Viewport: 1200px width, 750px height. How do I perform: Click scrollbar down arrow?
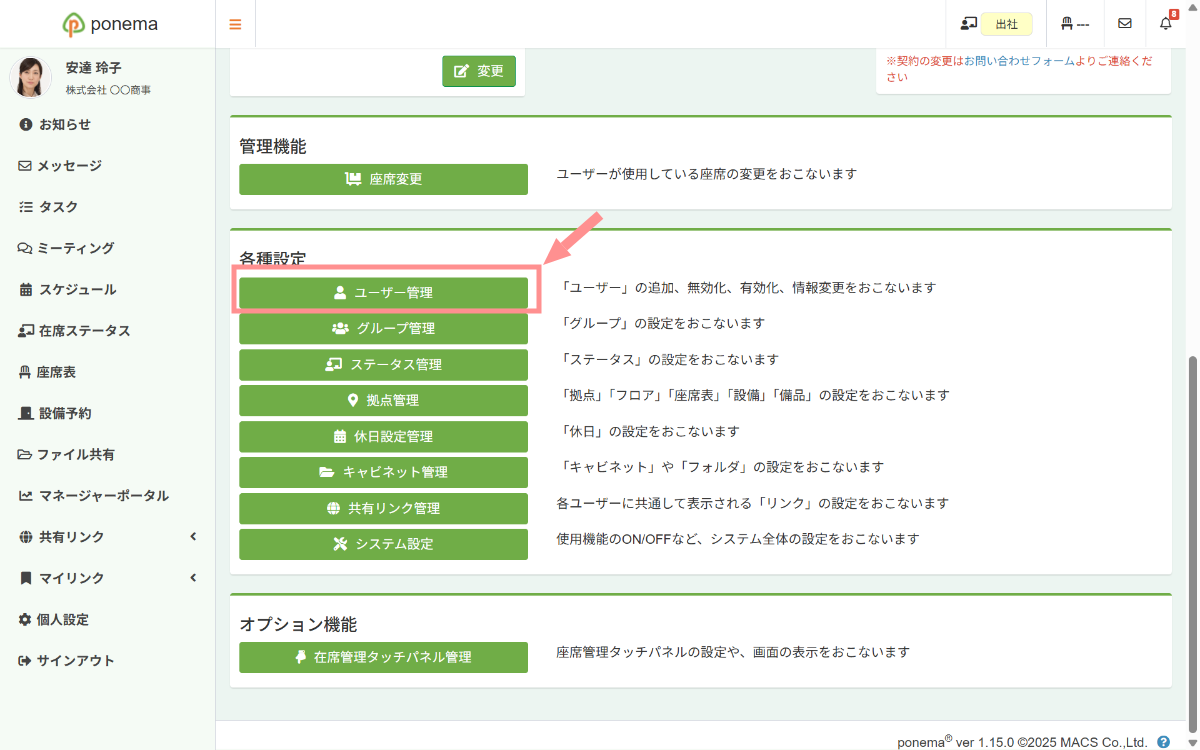[x=1191, y=742]
